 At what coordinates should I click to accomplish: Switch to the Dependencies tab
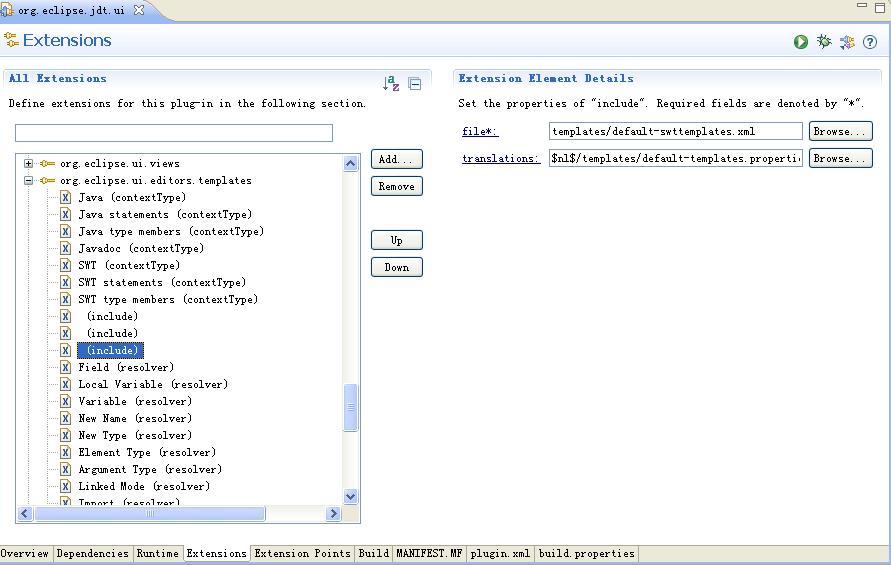click(x=93, y=554)
